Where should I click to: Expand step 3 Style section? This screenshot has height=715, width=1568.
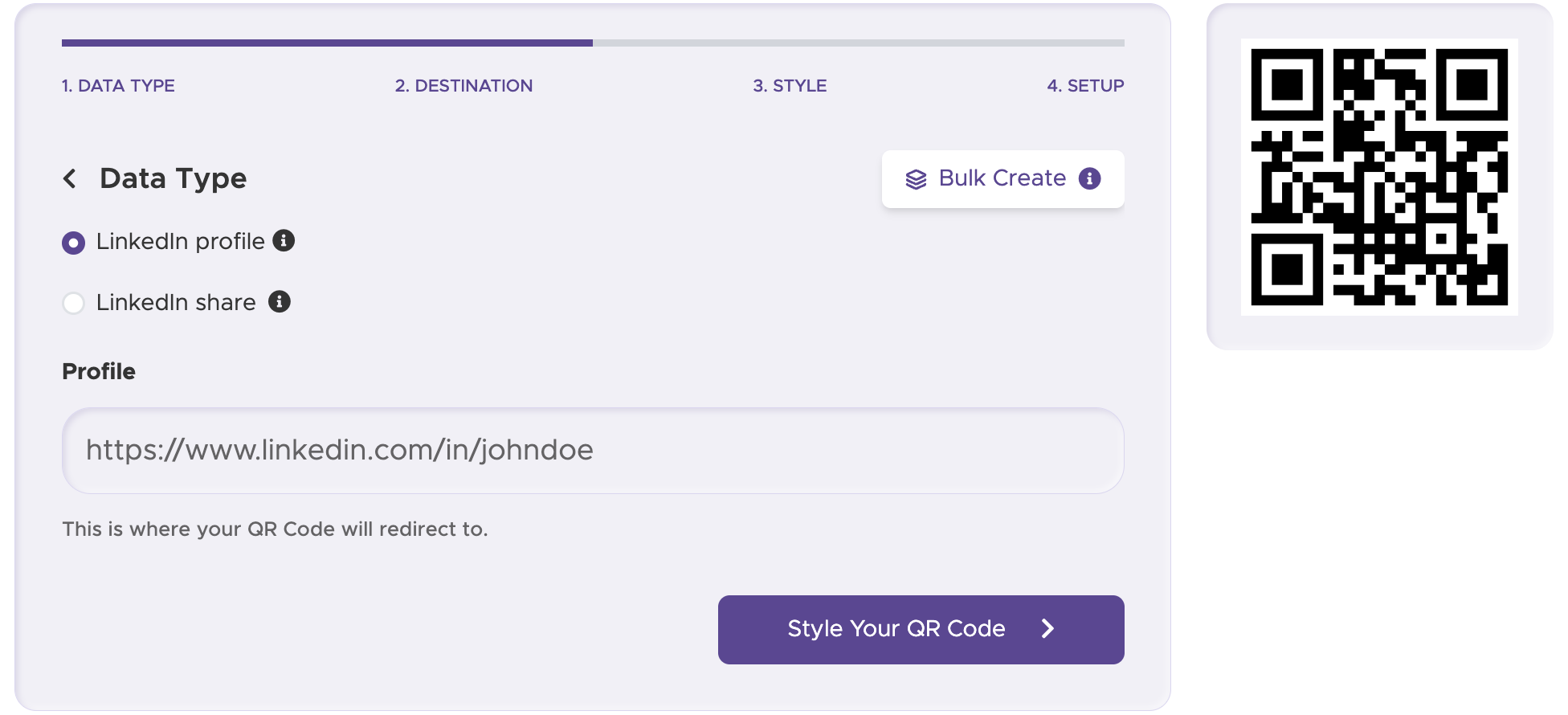tap(790, 85)
